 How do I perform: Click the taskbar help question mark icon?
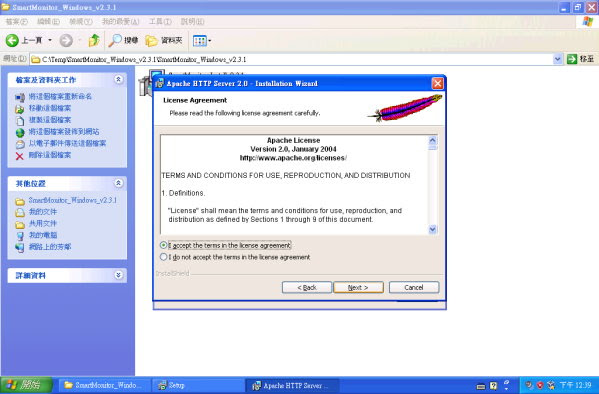pos(493,386)
